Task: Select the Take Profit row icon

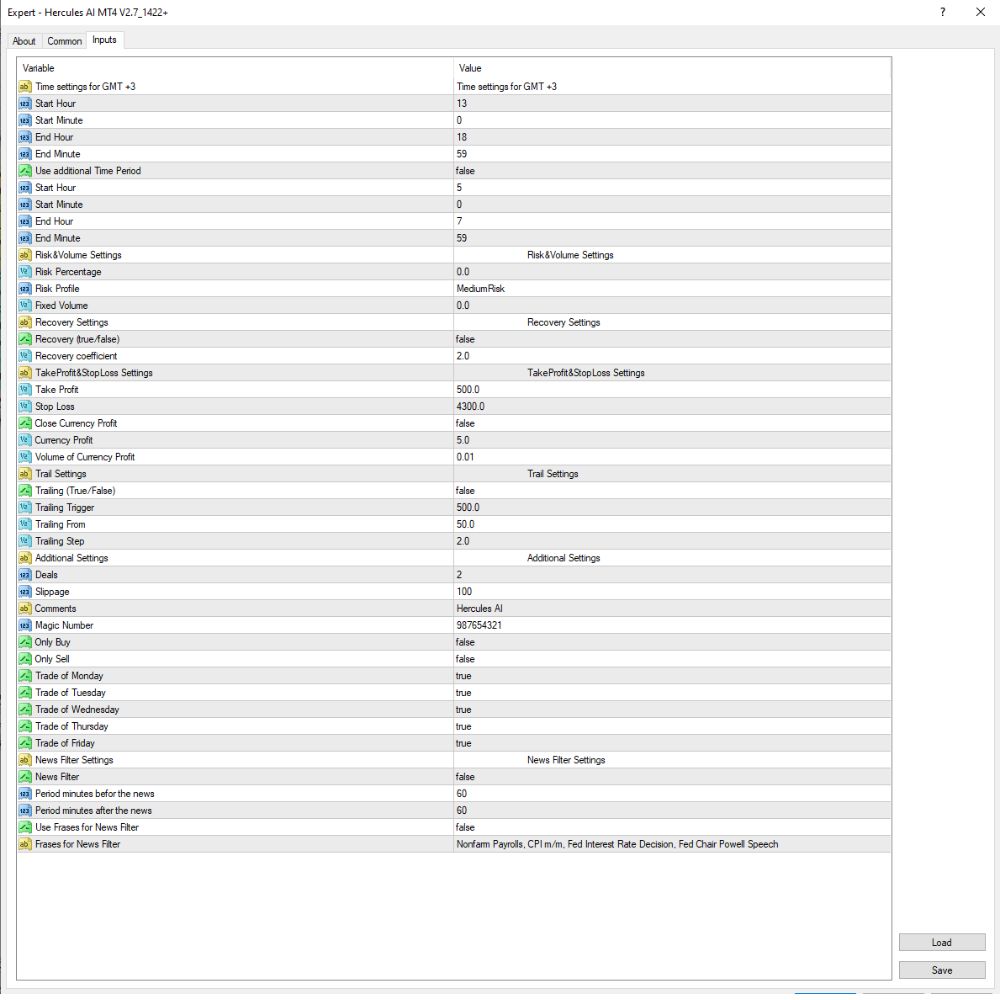Action: point(25,390)
